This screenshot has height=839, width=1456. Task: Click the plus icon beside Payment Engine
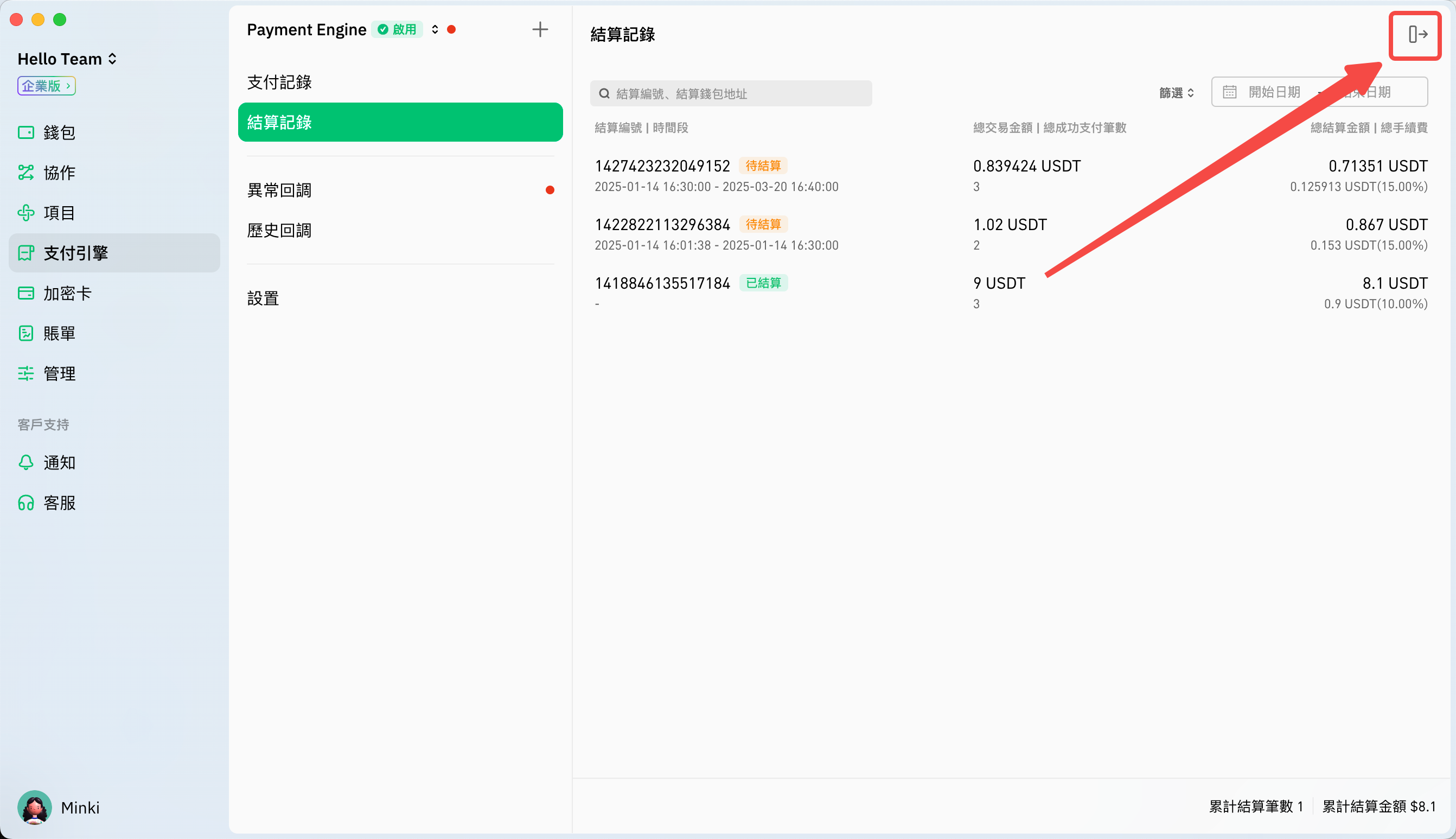click(x=540, y=29)
